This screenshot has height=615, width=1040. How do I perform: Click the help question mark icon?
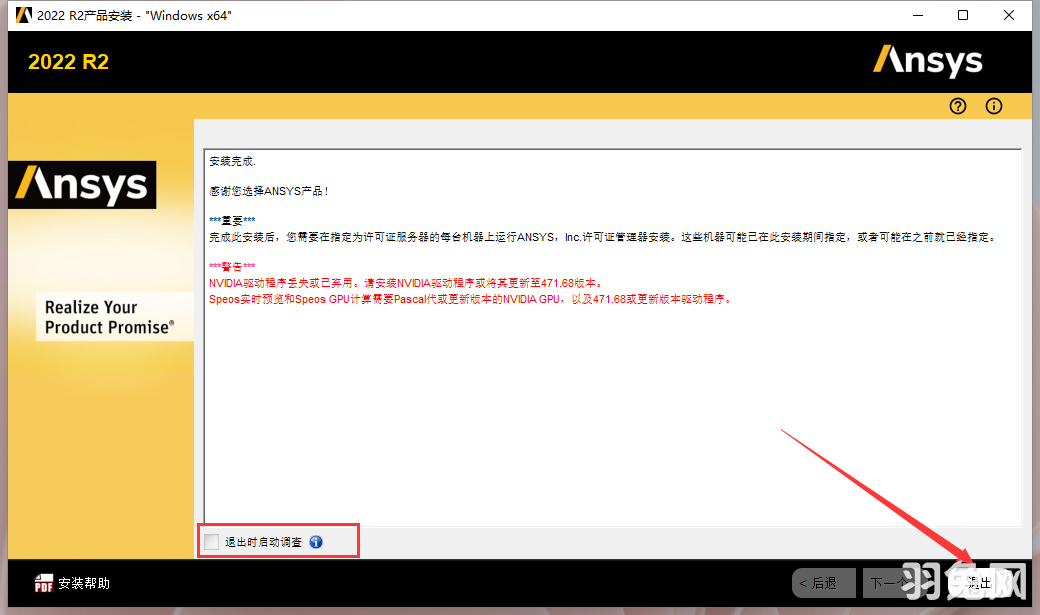coord(957,106)
